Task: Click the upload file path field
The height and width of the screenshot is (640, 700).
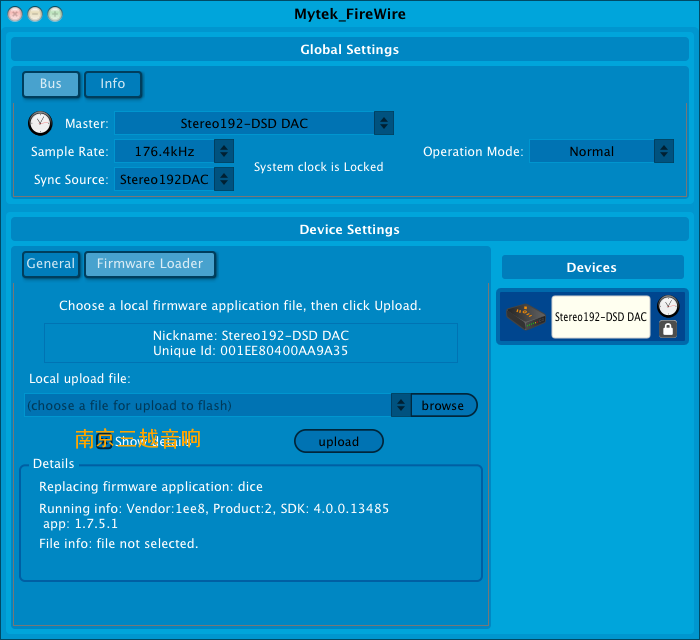Action: 208,405
